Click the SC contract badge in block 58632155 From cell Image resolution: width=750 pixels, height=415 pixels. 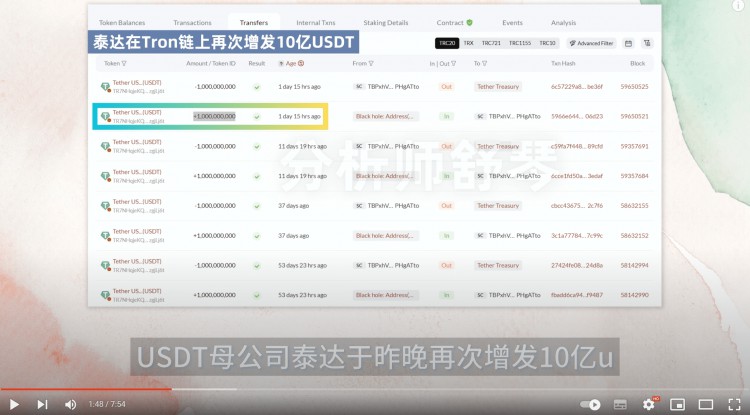[x=359, y=206]
